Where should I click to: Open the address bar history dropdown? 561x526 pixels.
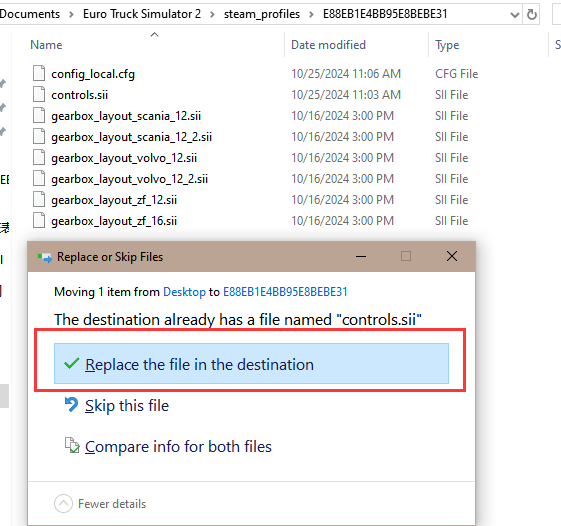click(514, 15)
